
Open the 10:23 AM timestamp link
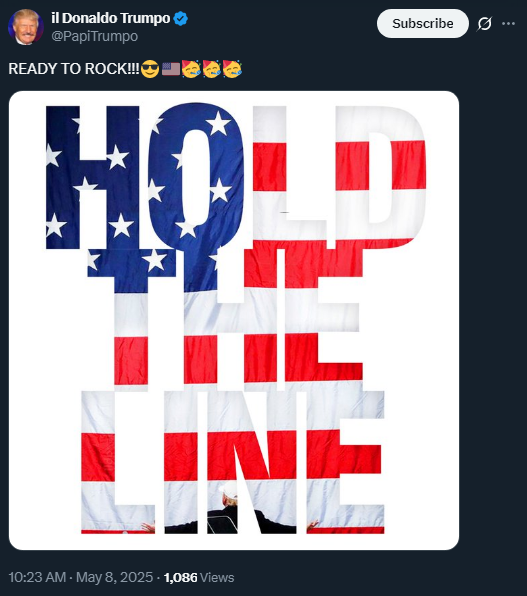pyautogui.click(x=37, y=577)
